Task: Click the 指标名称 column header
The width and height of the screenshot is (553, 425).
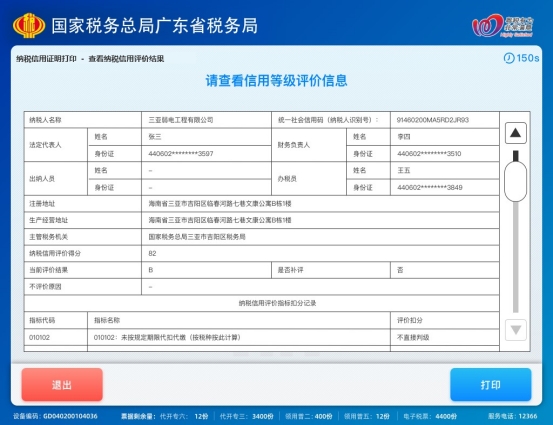Action: pos(239,320)
